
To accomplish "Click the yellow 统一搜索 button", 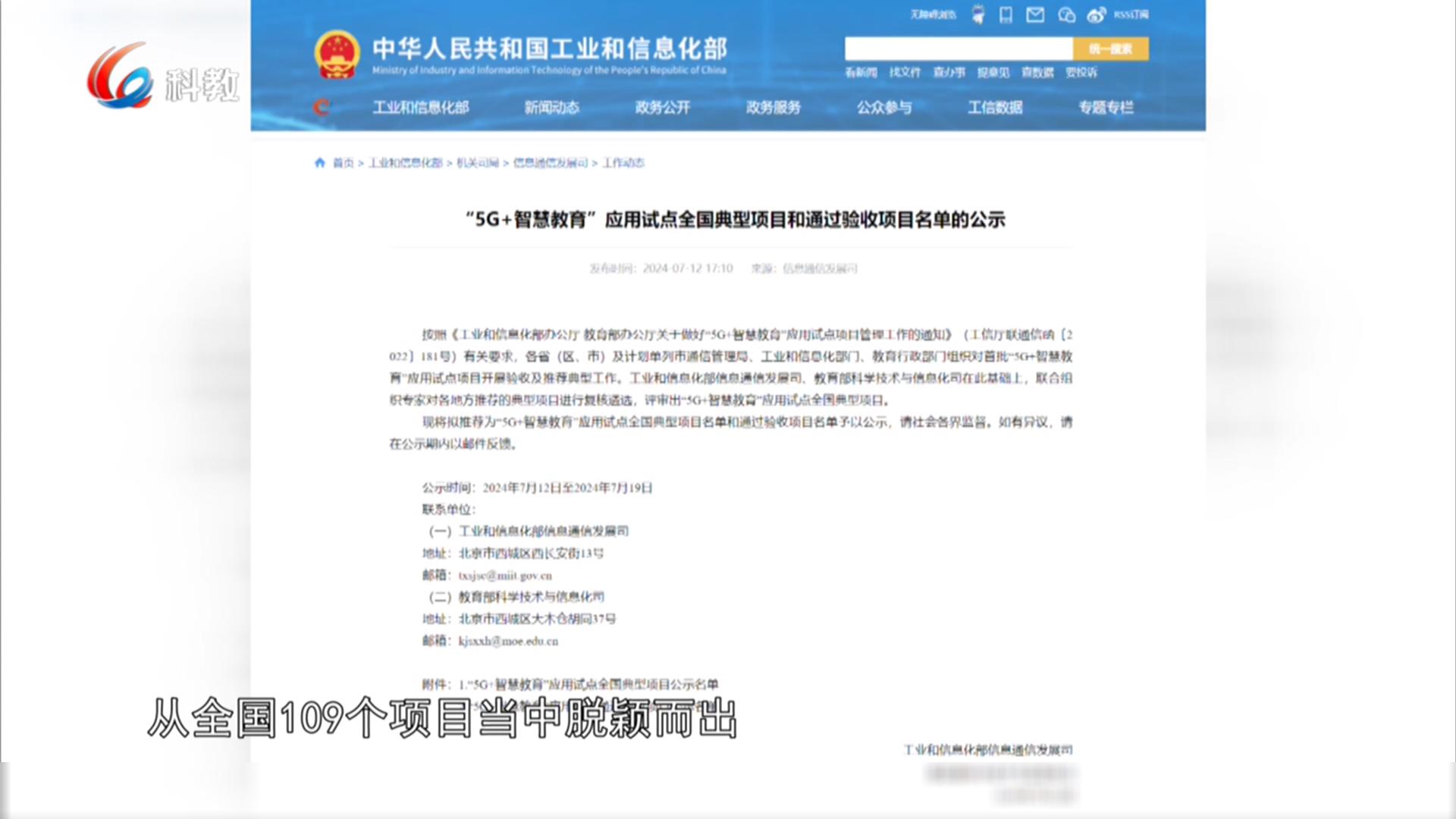I will [x=1110, y=49].
